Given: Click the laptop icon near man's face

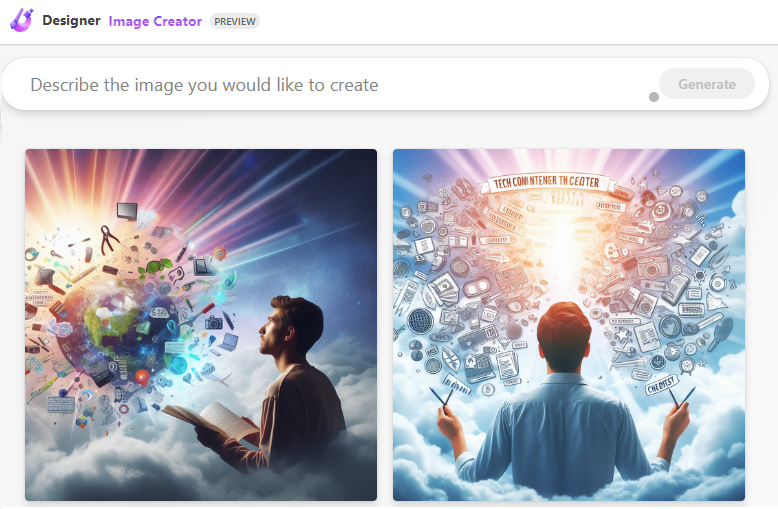Looking at the screenshot, I should tap(228, 342).
